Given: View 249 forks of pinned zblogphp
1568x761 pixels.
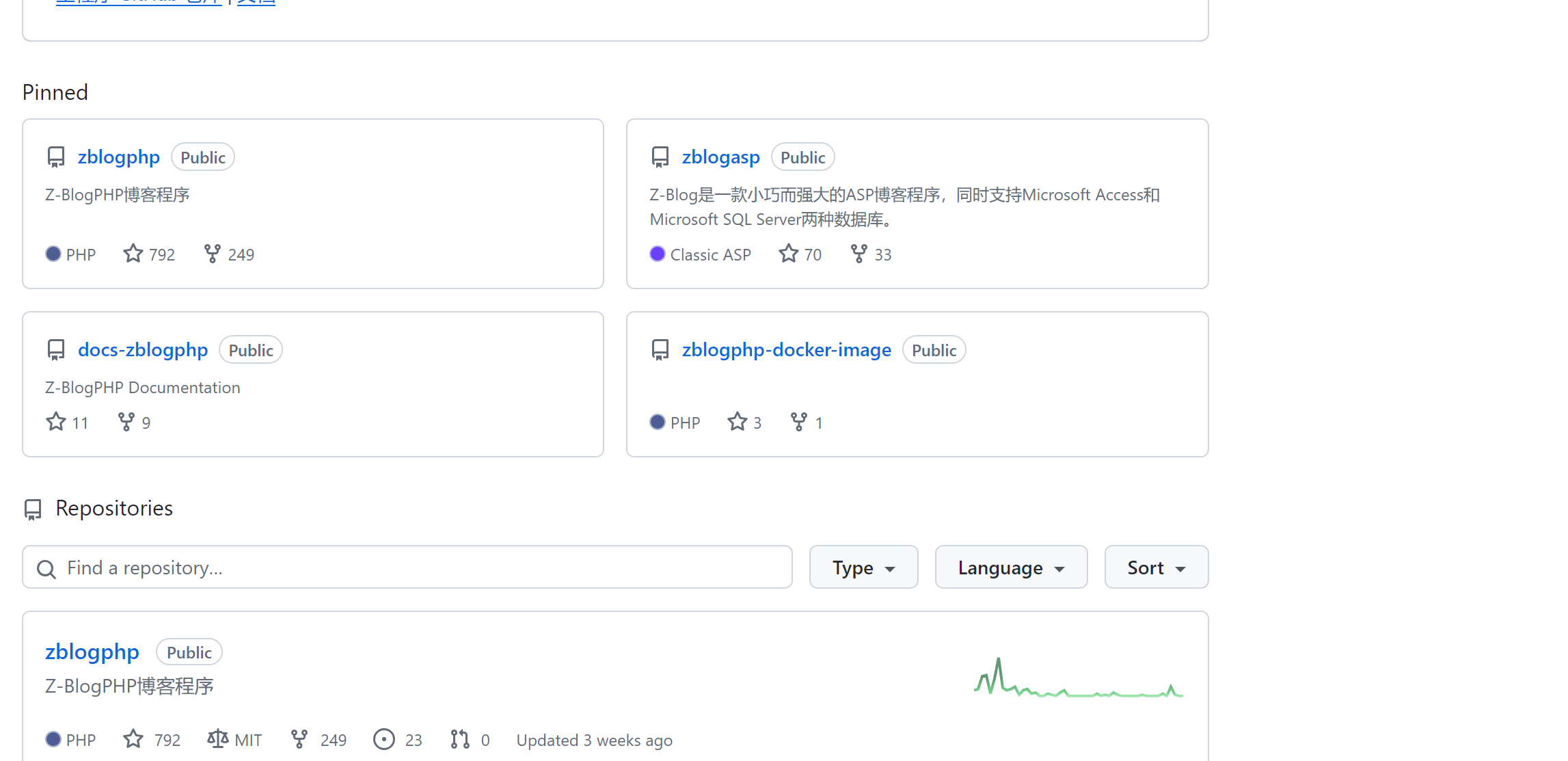Looking at the screenshot, I should pos(229,254).
